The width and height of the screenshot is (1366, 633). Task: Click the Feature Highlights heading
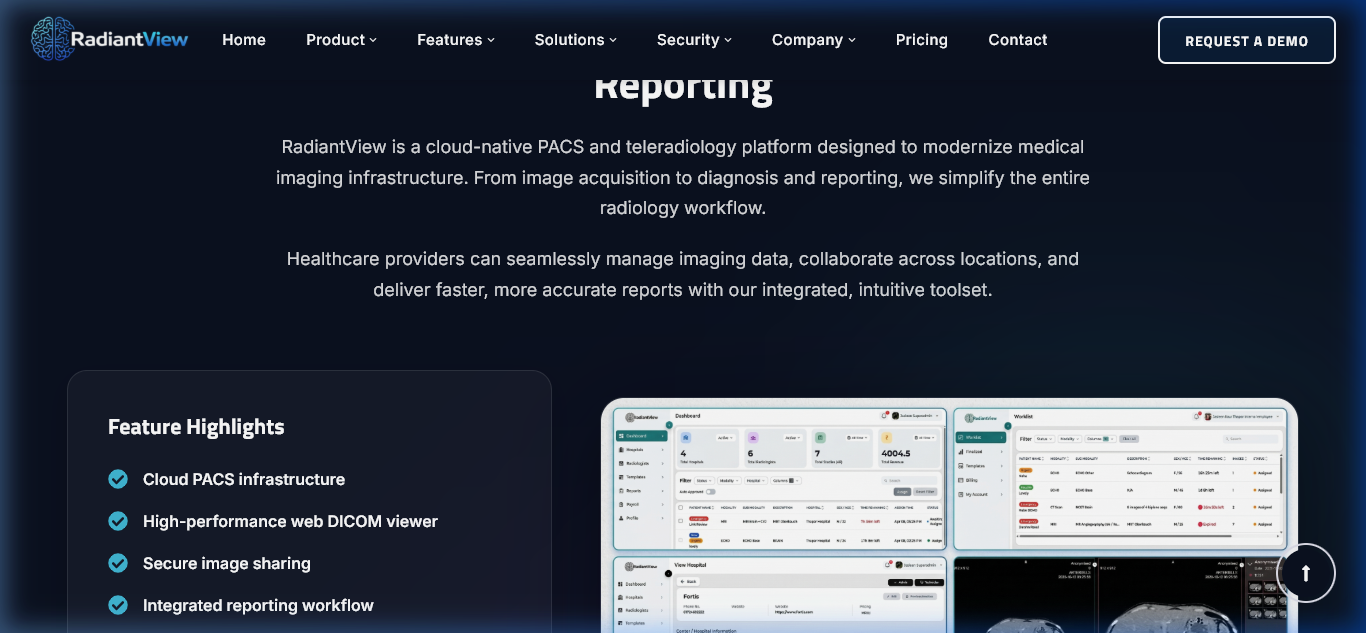(196, 427)
